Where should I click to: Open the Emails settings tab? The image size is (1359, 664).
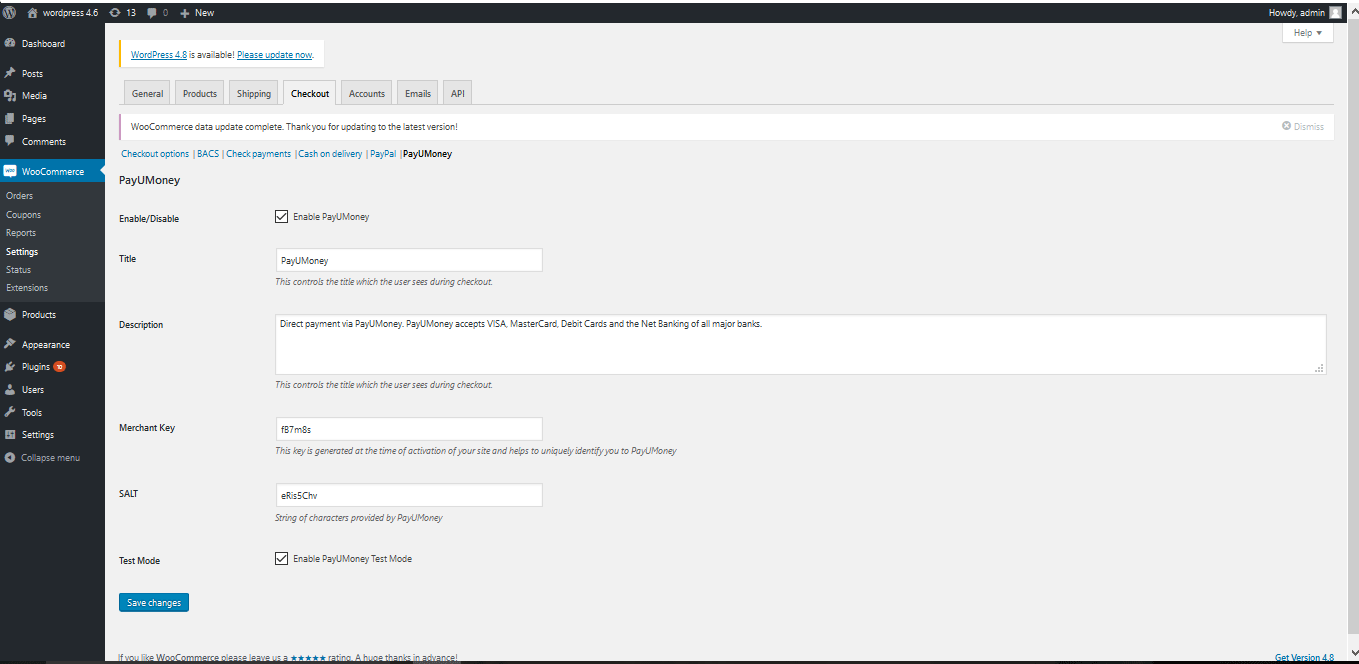pyautogui.click(x=417, y=93)
